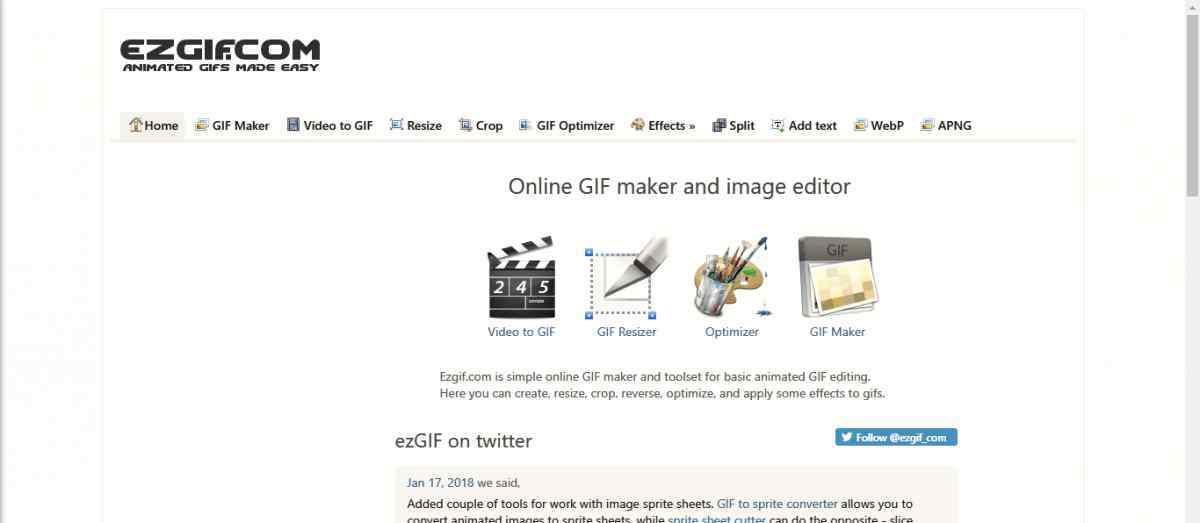Click the Resize menu icon

point(396,125)
